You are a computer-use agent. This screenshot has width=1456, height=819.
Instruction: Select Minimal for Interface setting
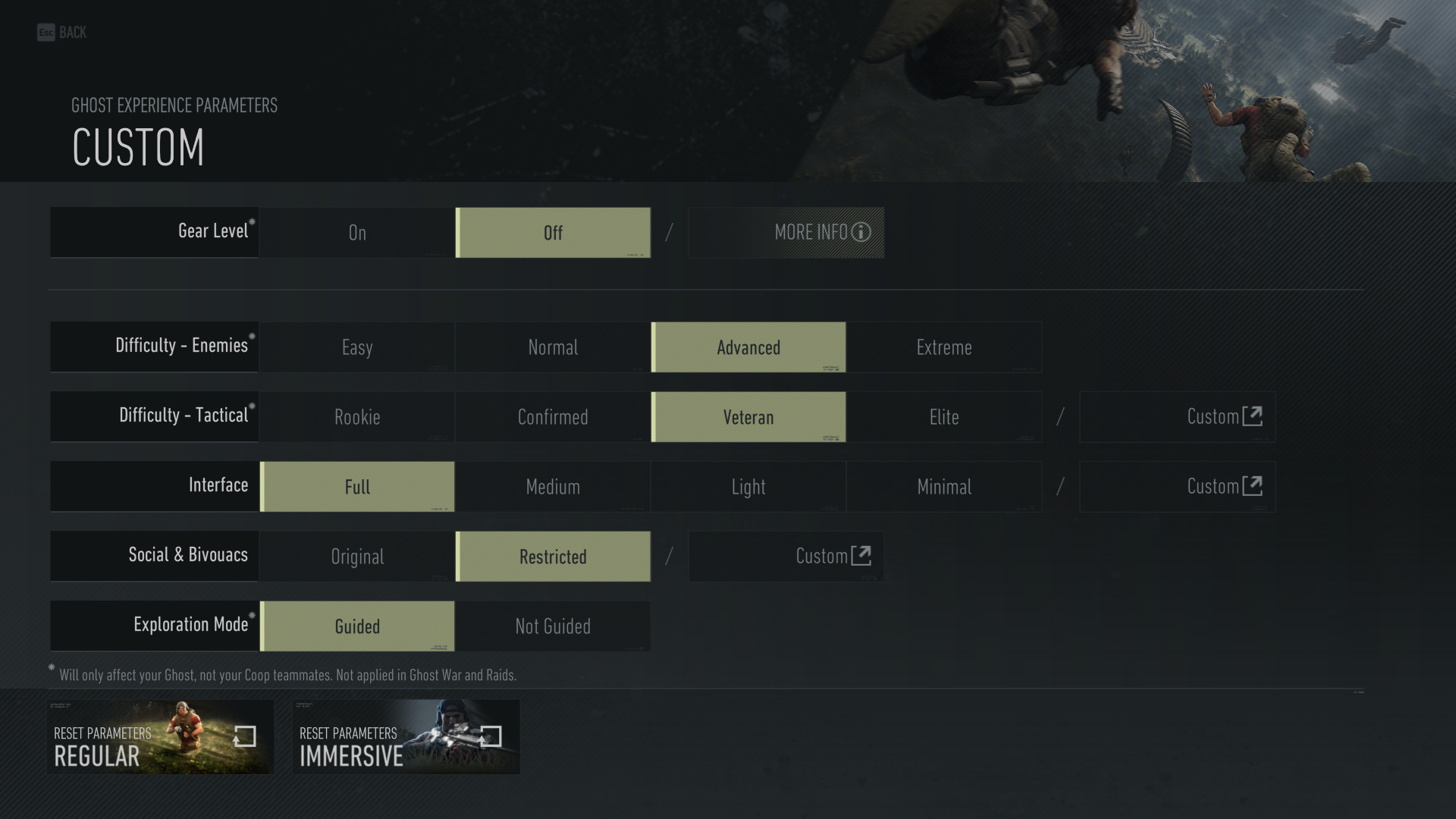(944, 487)
